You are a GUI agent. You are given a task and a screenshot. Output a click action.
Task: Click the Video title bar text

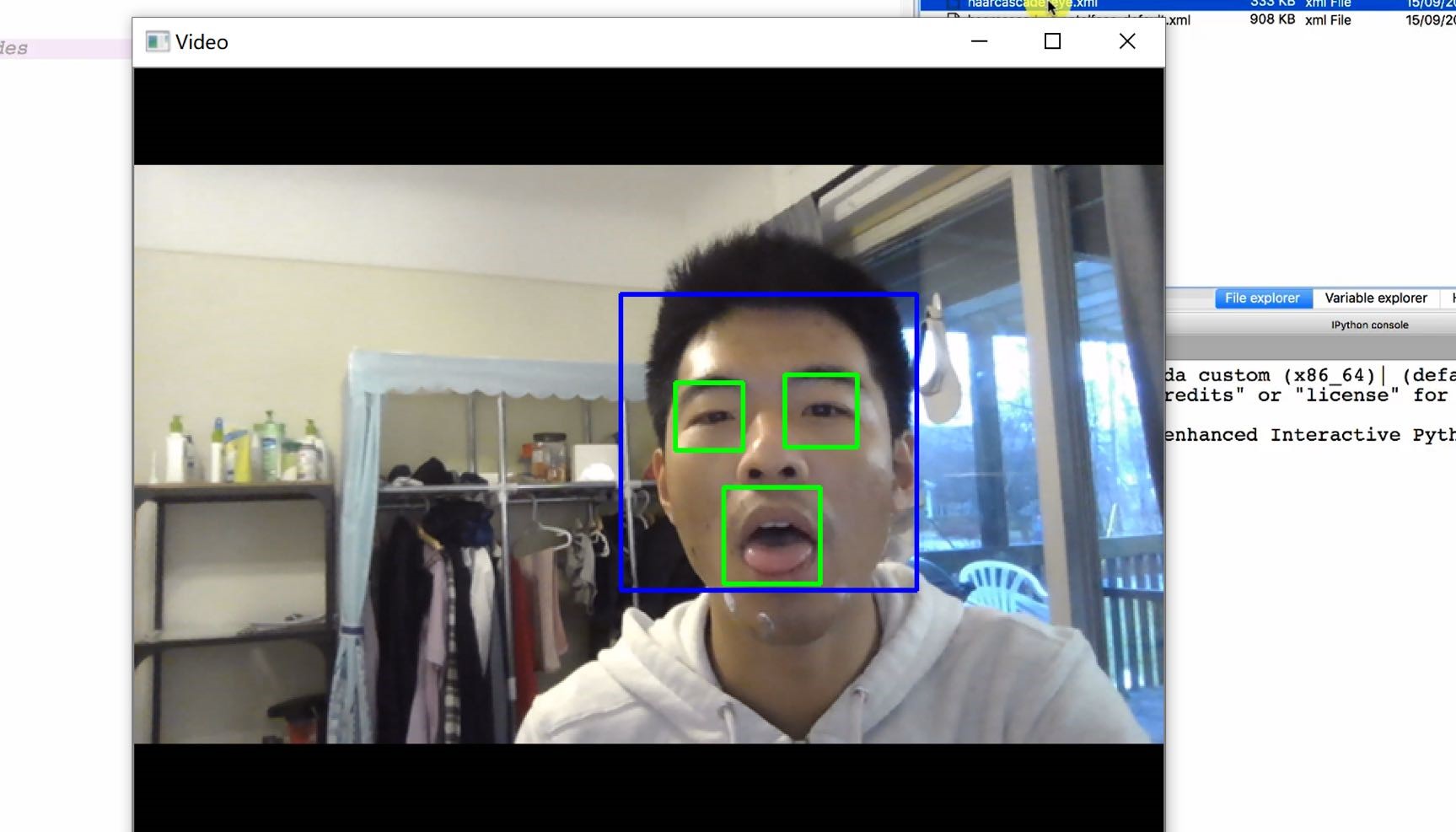click(201, 42)
